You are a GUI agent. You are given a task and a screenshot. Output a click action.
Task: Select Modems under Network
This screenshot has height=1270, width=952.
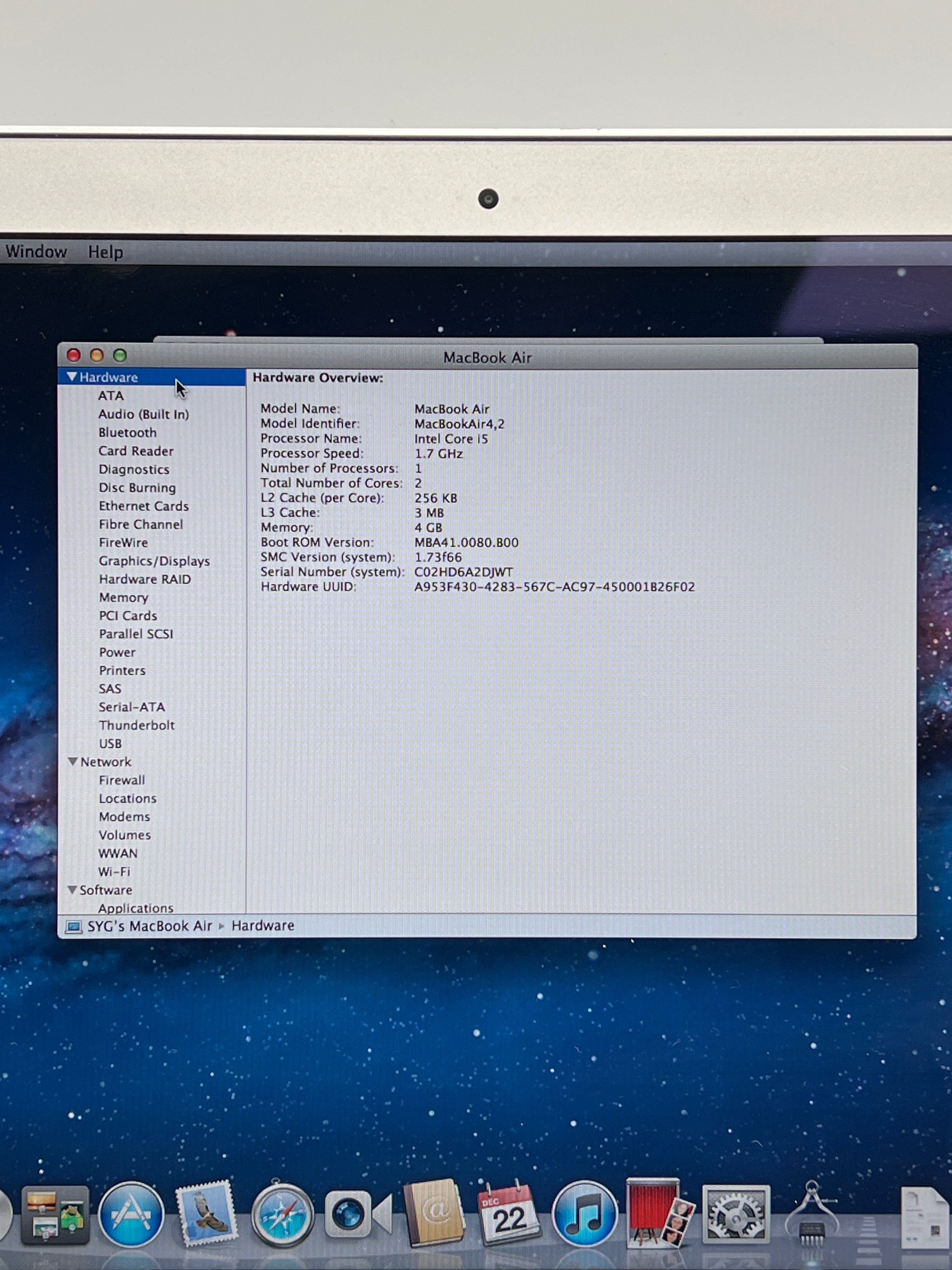click(x=125, y=816)
